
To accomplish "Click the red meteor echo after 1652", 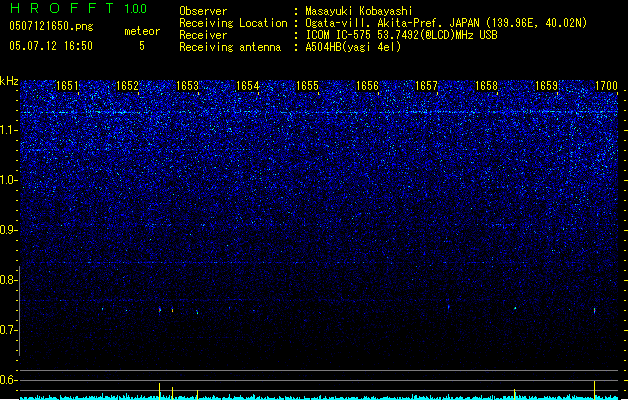I will [x=160, y=310].
